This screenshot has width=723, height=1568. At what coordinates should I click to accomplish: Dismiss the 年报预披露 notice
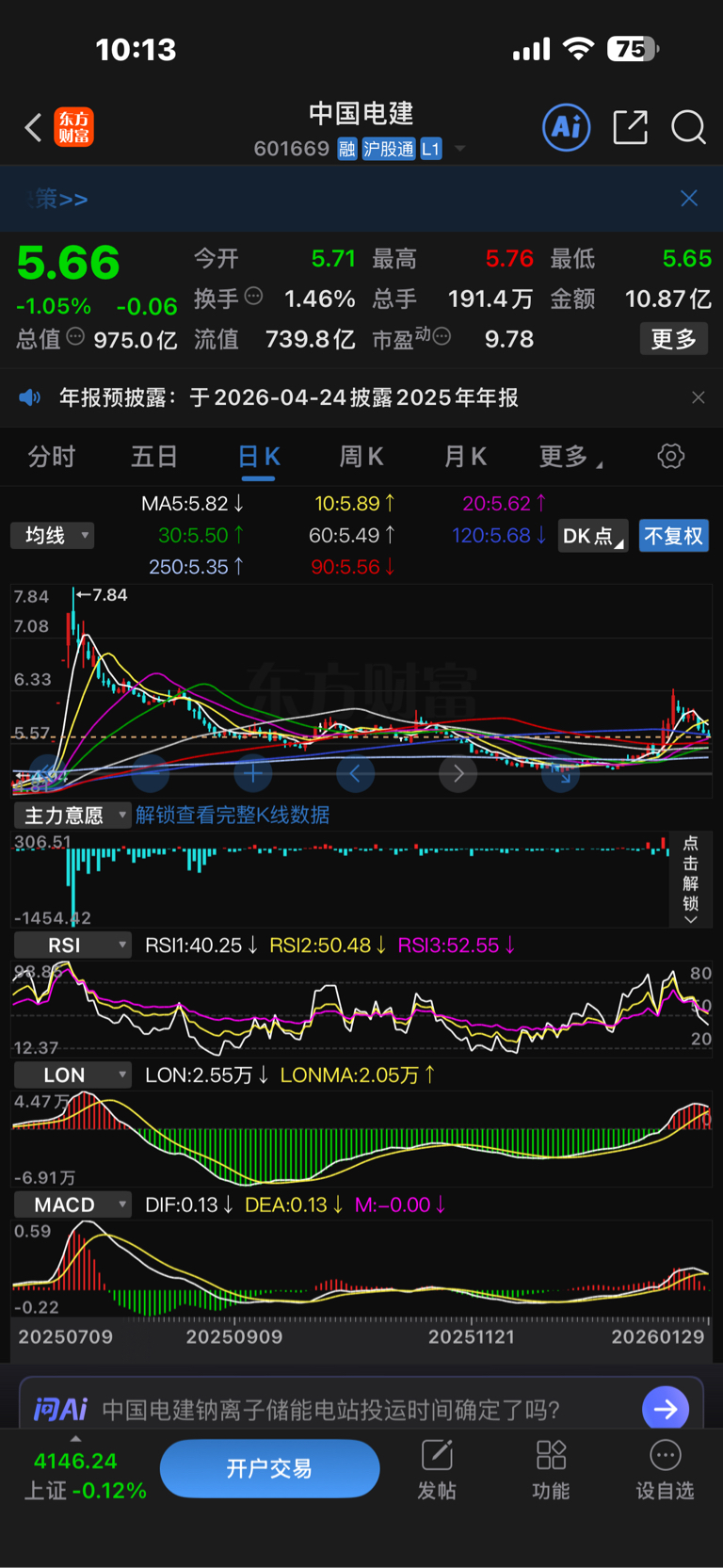tap(699, 397)
